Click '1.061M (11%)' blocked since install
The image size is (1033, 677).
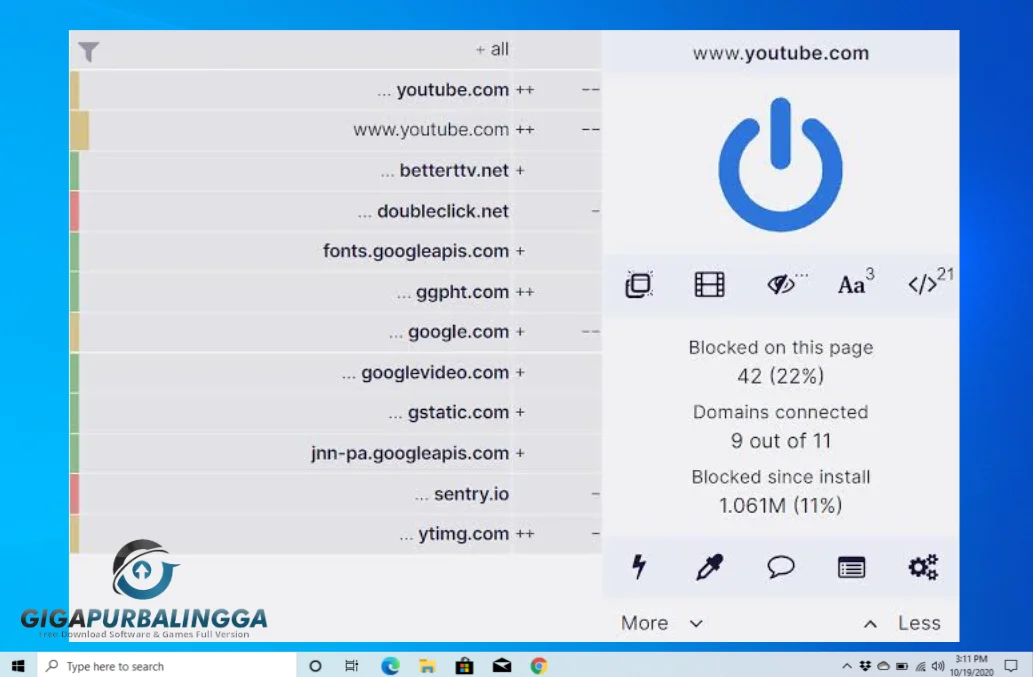click(x=781, y=506)
